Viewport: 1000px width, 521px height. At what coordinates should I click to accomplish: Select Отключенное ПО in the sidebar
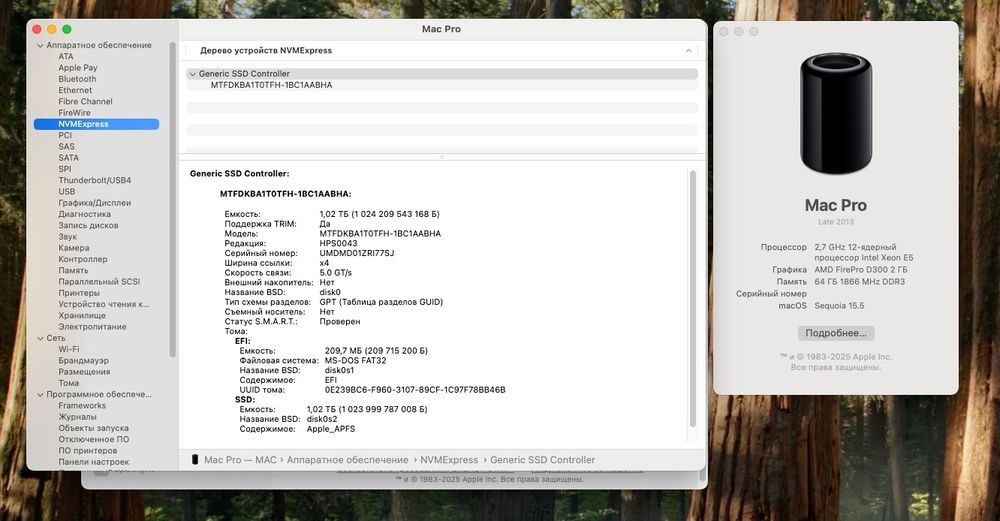point(96,439)
